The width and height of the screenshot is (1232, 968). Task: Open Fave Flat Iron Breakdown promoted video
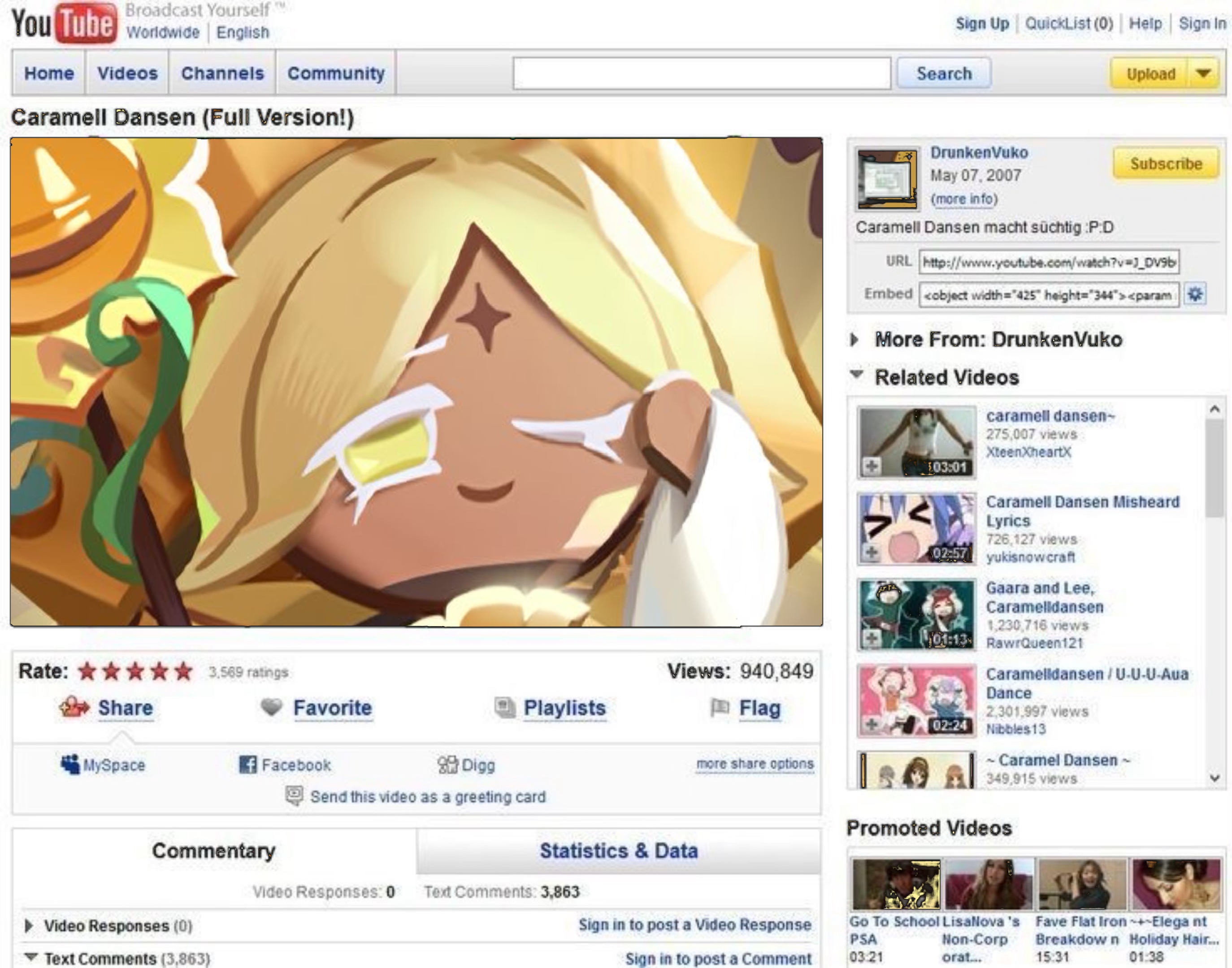(1082, 885)
